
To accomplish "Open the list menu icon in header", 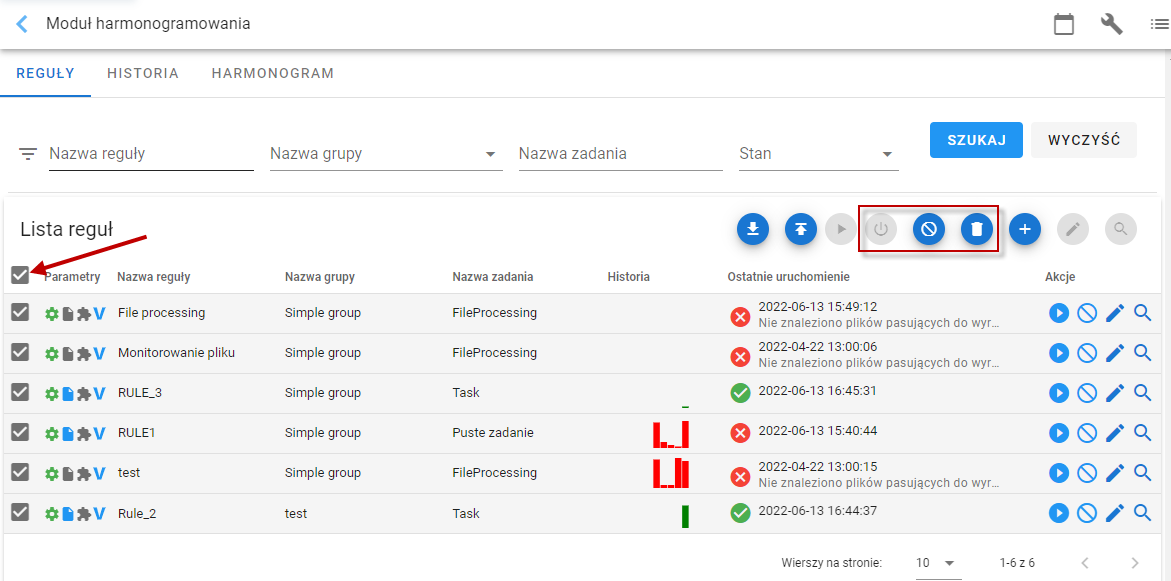I will tap(1160, 24).
